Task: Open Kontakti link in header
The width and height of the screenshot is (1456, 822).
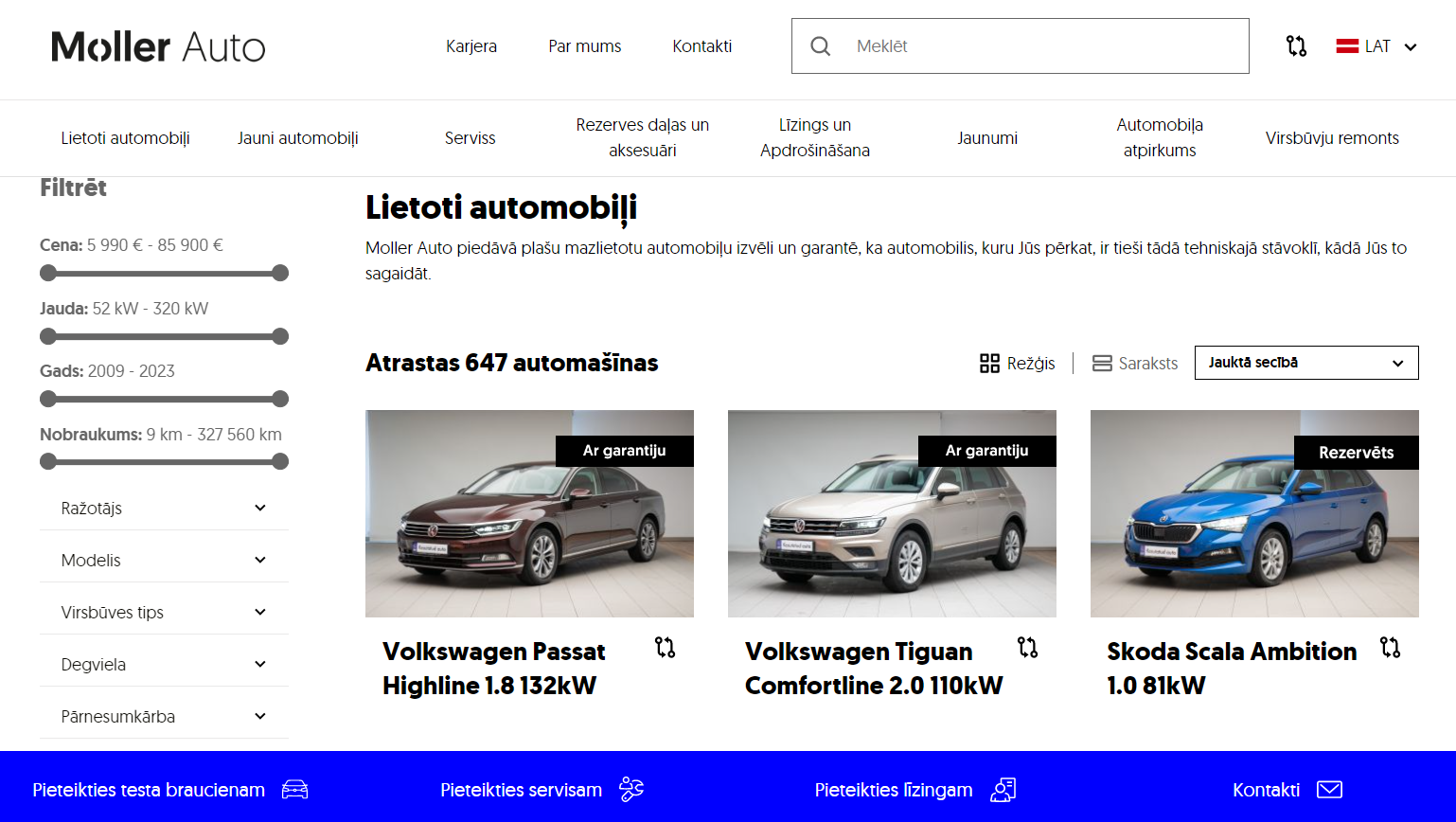Action: coord(702,46)
